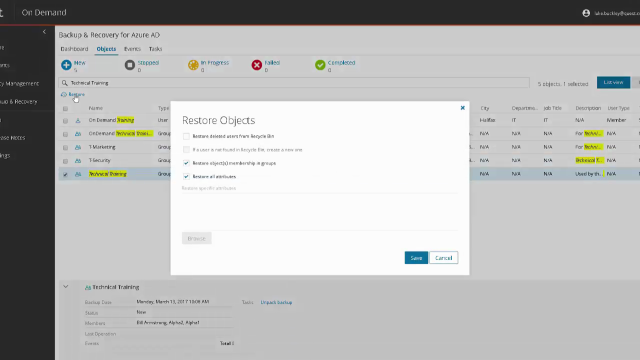Click the On Demand Training name cell
The height and width of the screenshot is (360, 640).
pyautogui.click(x=111, y=120)
